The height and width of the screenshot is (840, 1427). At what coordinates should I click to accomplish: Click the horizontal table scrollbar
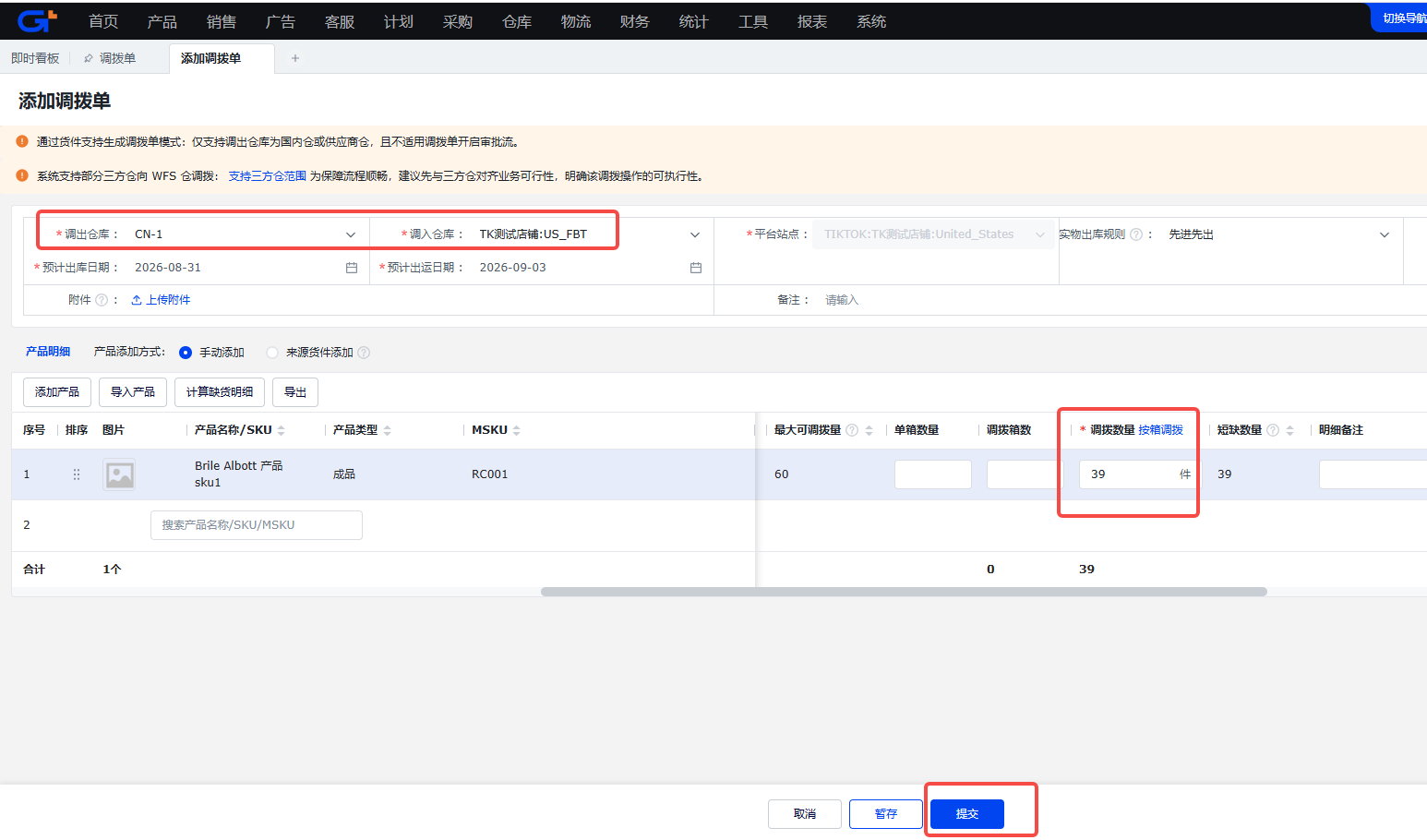(904, 592)
